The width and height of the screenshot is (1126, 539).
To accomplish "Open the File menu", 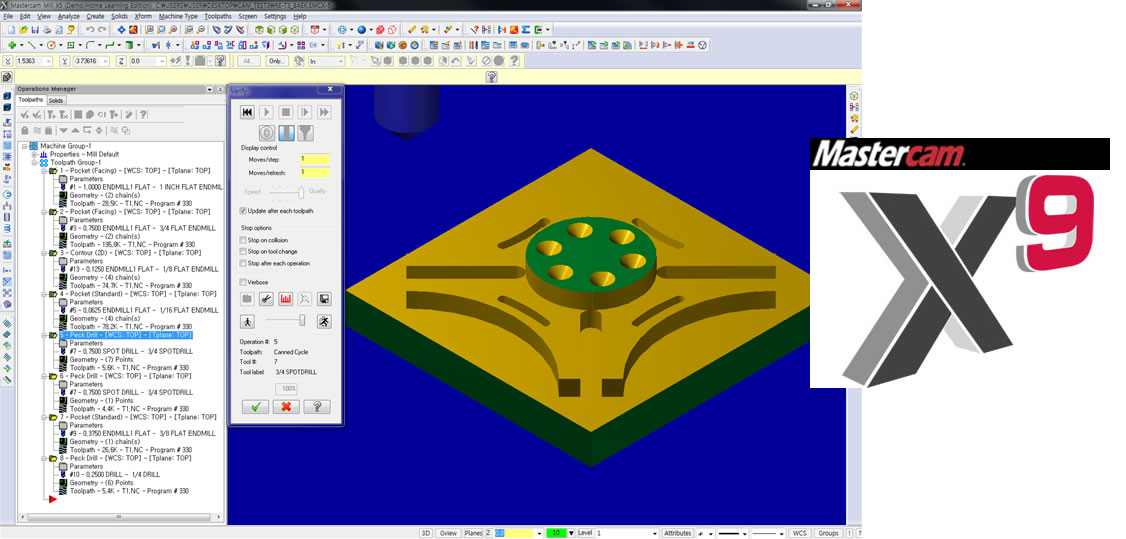I will [x=9, y=16].
